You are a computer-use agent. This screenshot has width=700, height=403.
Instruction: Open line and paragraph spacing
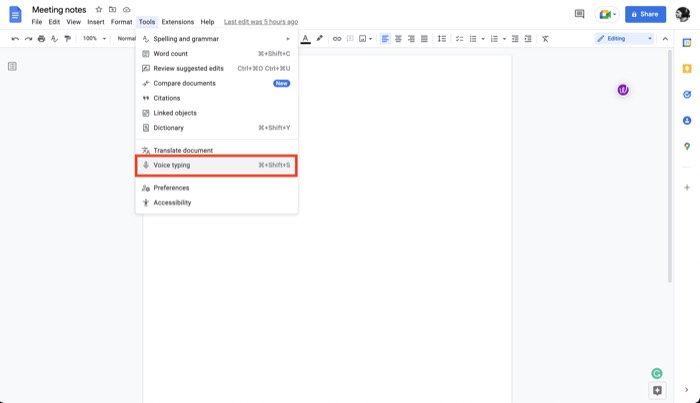(442, 39)
